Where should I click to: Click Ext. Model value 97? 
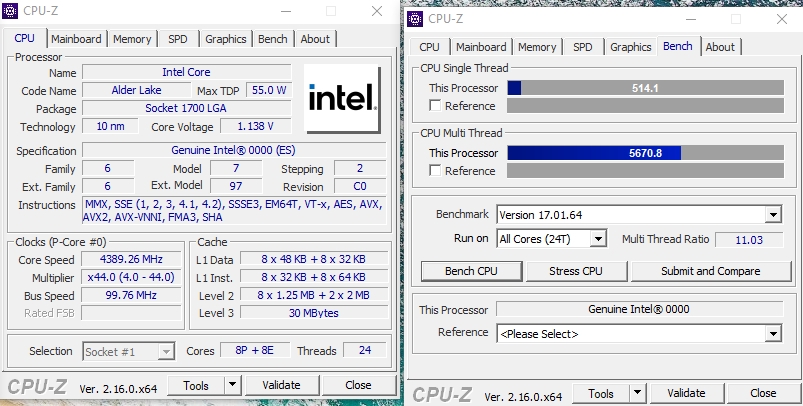click(236, 186)
